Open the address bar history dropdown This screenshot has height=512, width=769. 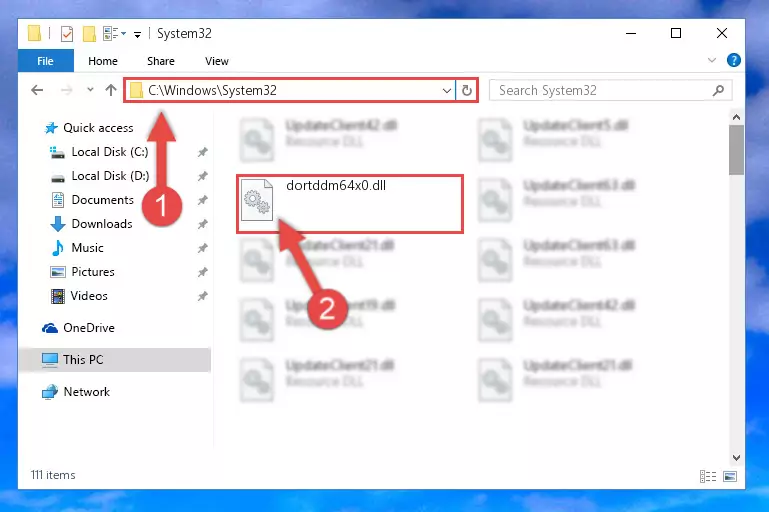click(446, 91)
